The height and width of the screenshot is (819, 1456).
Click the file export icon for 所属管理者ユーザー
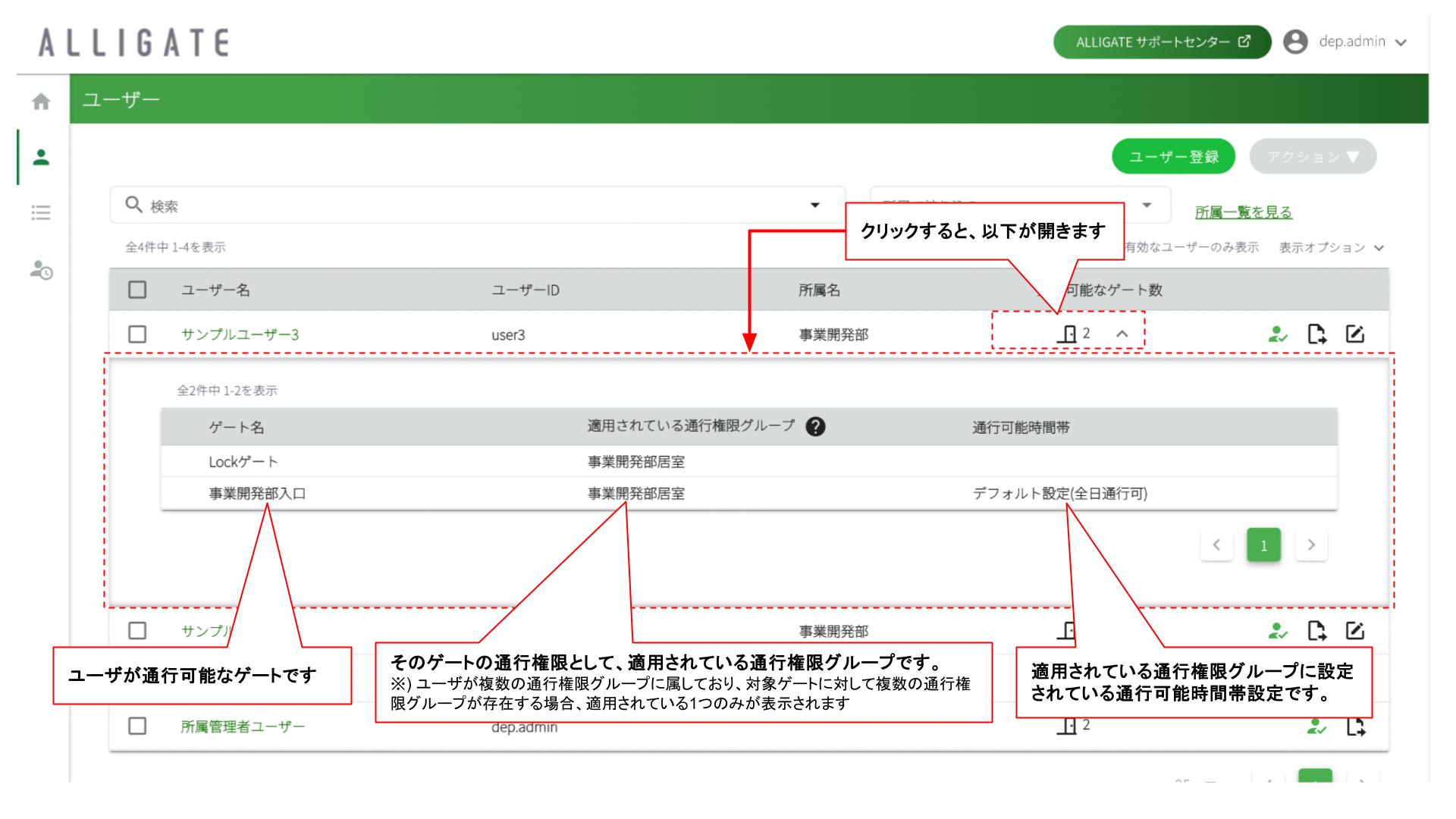click(1355, 726)
